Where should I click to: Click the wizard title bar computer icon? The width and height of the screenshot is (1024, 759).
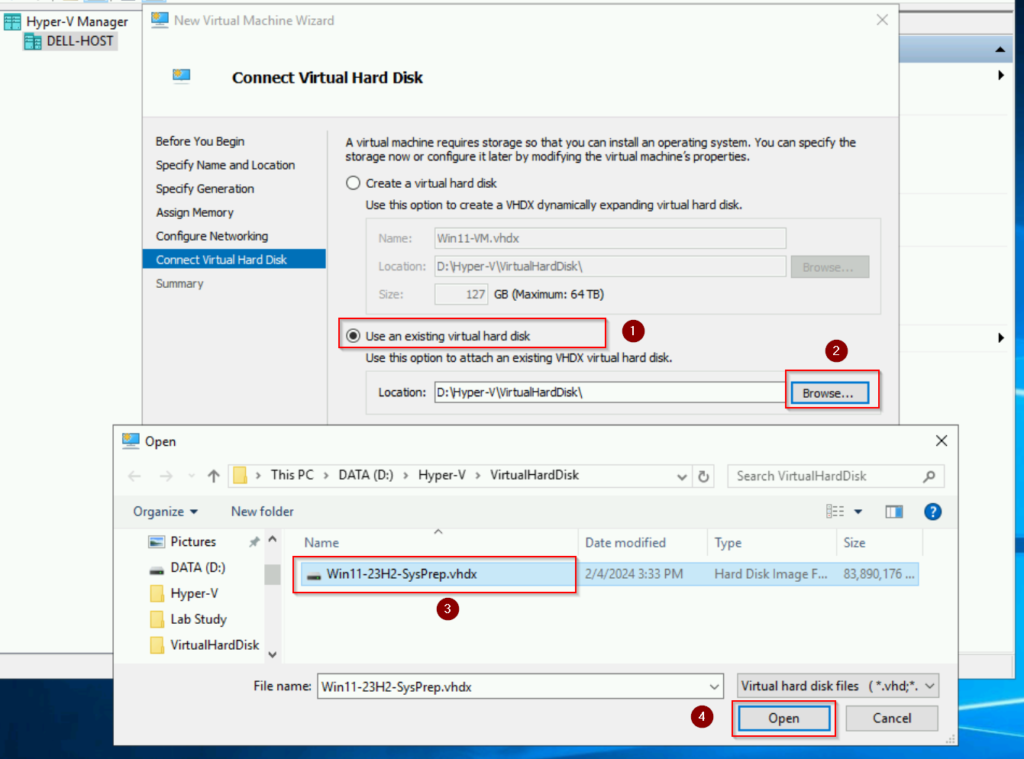pyautogui.click(x=159, y=20)
